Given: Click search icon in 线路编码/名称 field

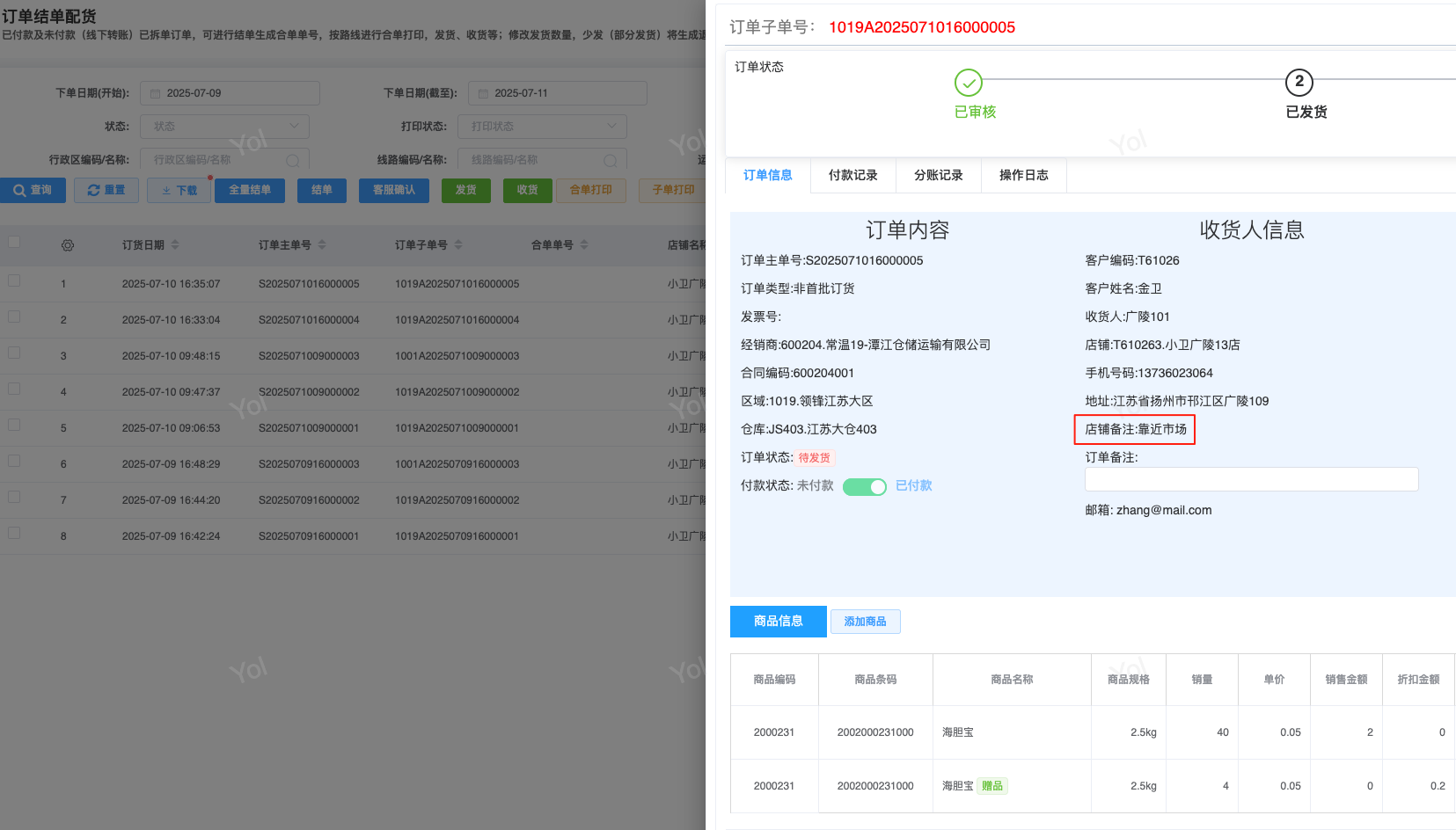Looking at the screenshot, I should (x=610, y=160).
